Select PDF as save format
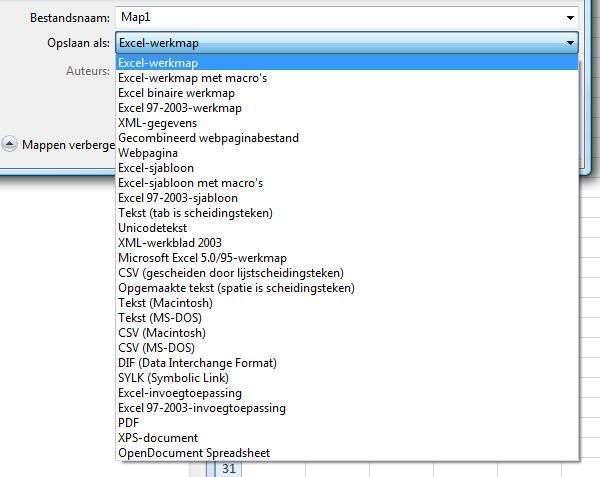Image resolution: width=600 pixels, height=477 pixels. coord(347,423)
